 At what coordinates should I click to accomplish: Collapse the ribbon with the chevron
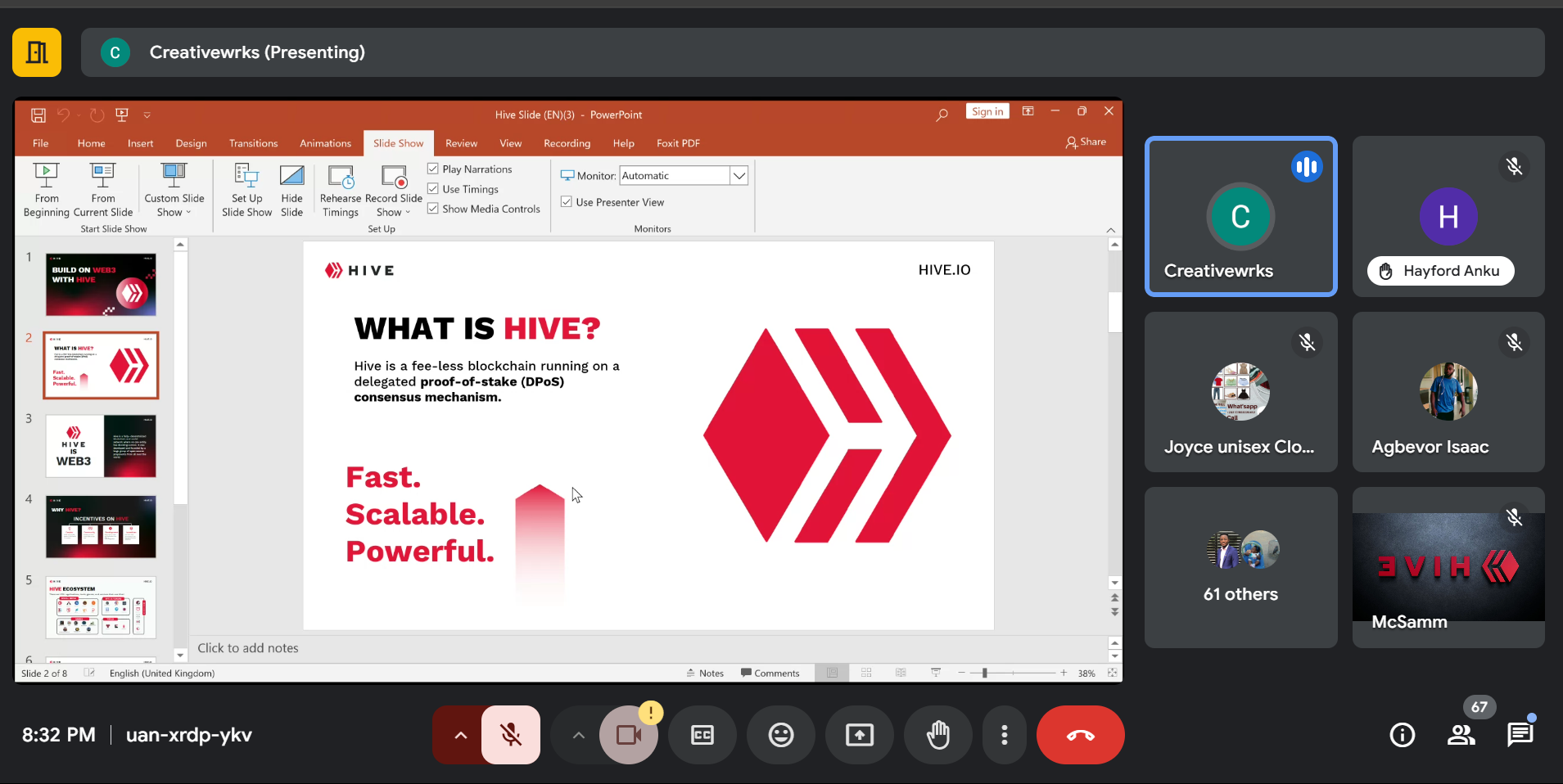(1110, 230)
